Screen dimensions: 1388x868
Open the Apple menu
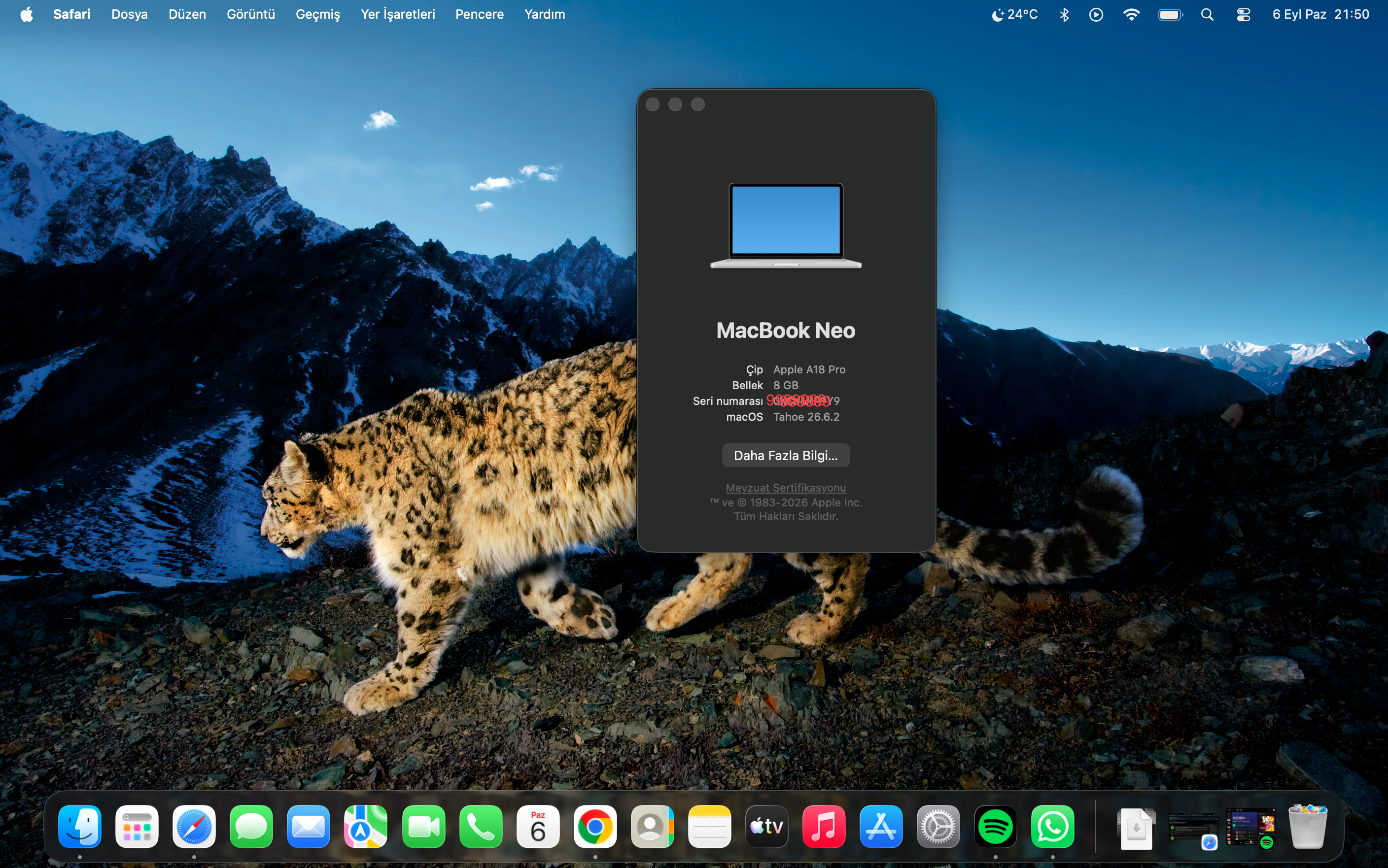tap(27, 14)
